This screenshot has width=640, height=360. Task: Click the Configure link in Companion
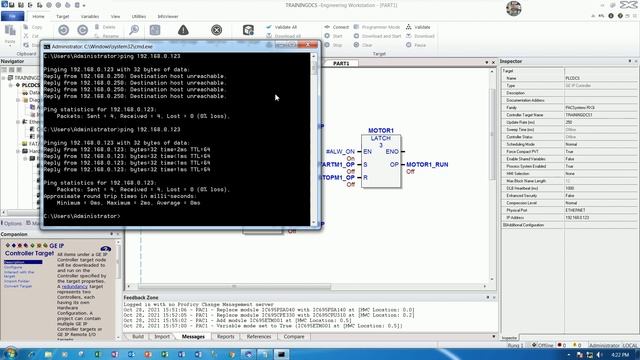tap(13, 267)
